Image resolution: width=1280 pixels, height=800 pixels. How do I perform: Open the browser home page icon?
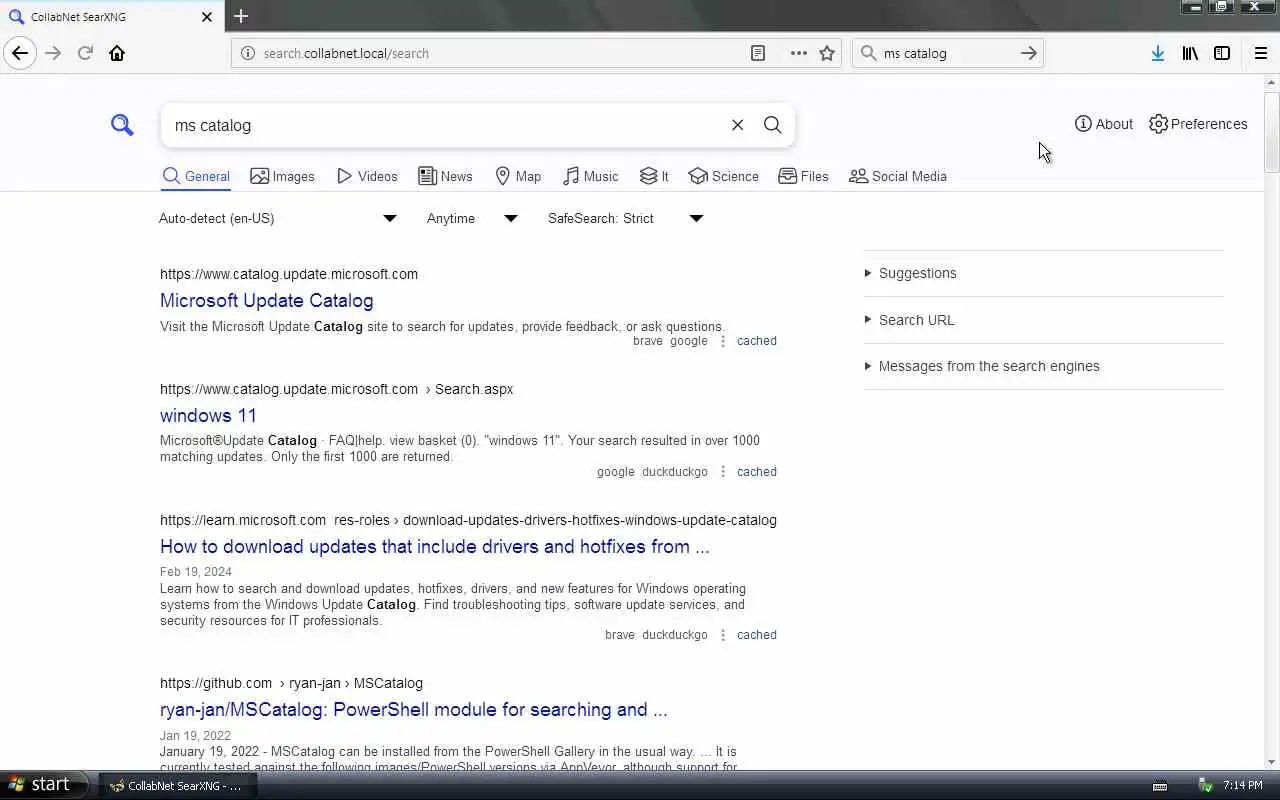click(117, 53)
